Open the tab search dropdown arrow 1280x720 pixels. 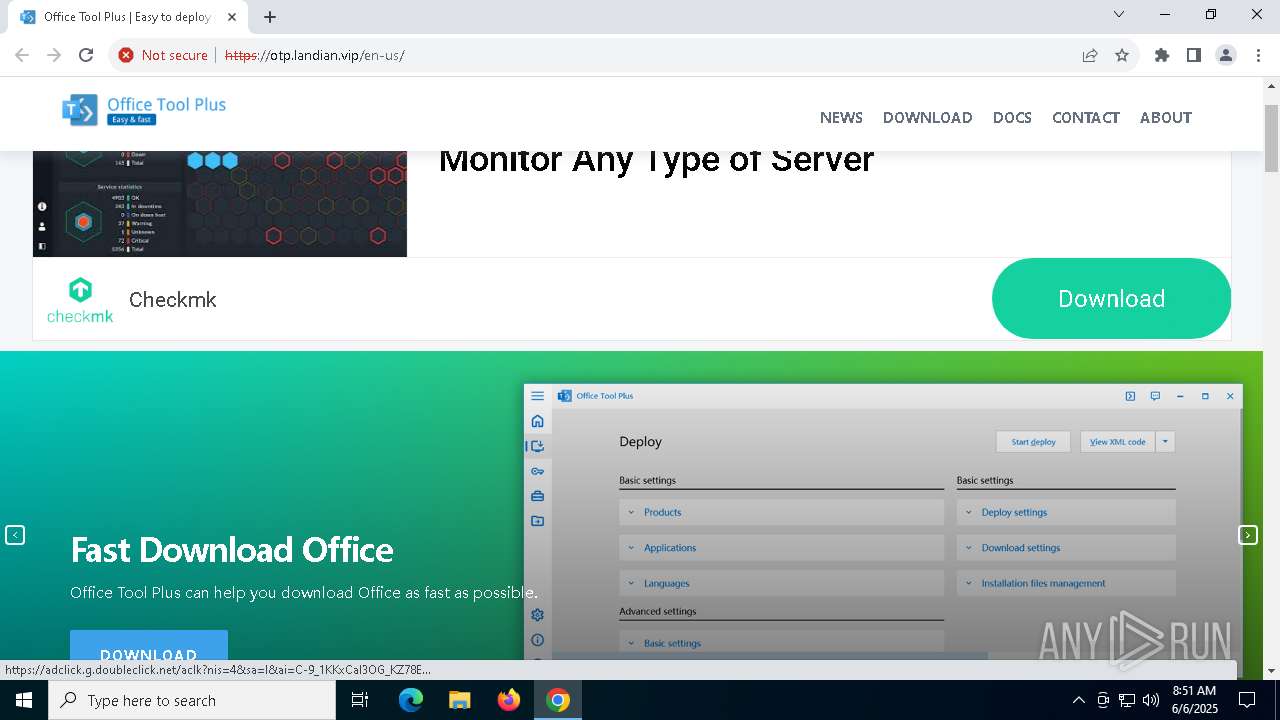[1119, 14]
